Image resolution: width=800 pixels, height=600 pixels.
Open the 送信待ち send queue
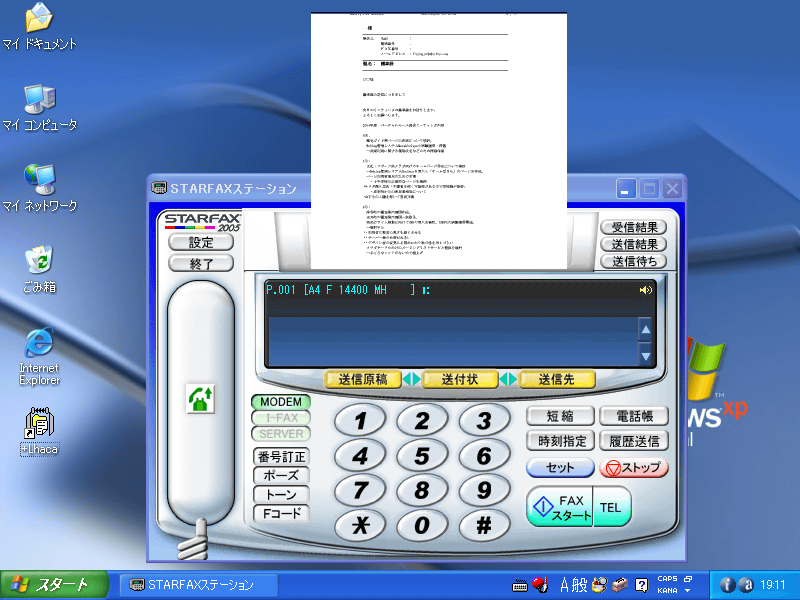click(634, 261)
